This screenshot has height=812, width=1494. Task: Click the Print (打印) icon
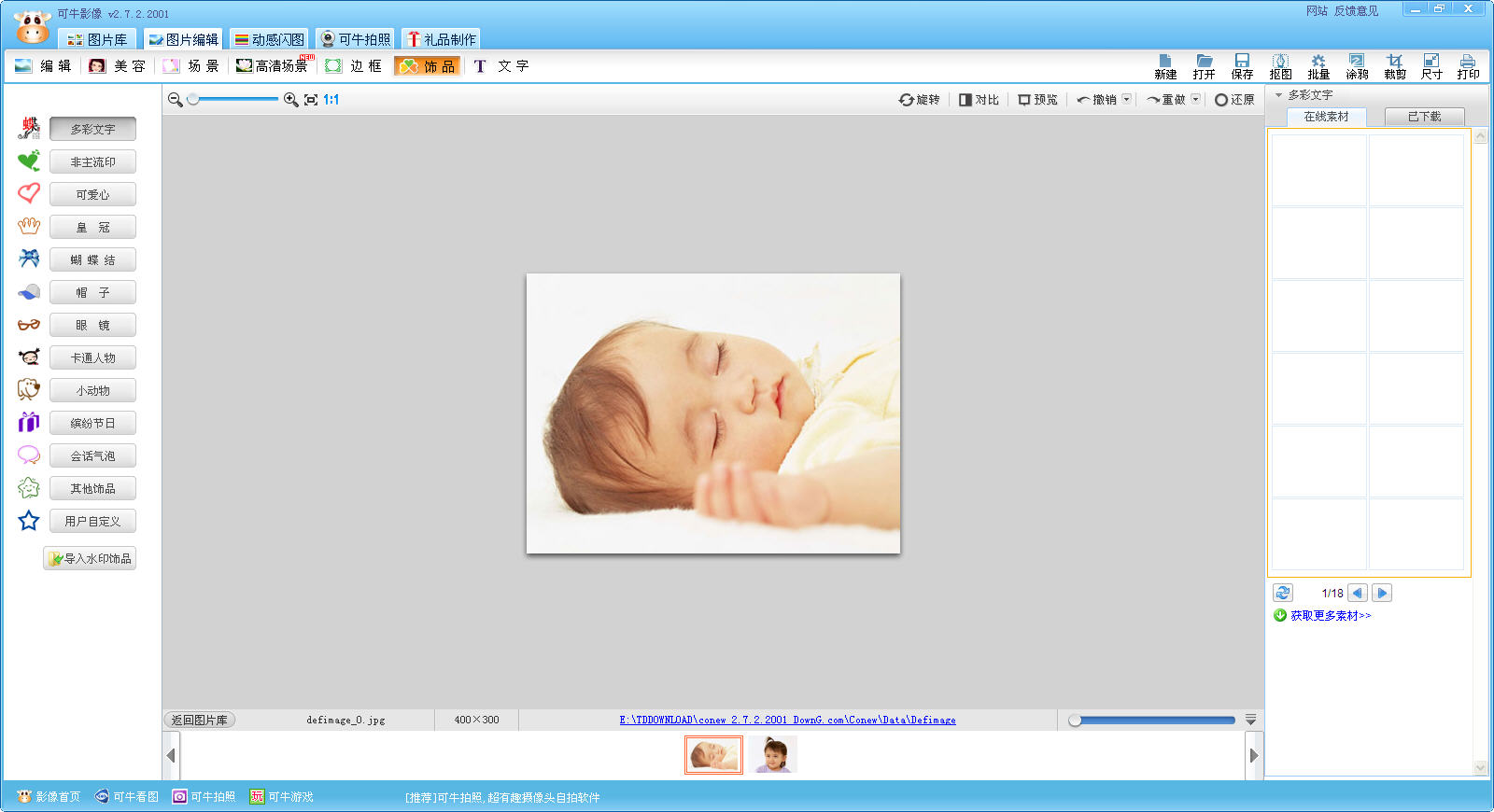[1468, 65]
